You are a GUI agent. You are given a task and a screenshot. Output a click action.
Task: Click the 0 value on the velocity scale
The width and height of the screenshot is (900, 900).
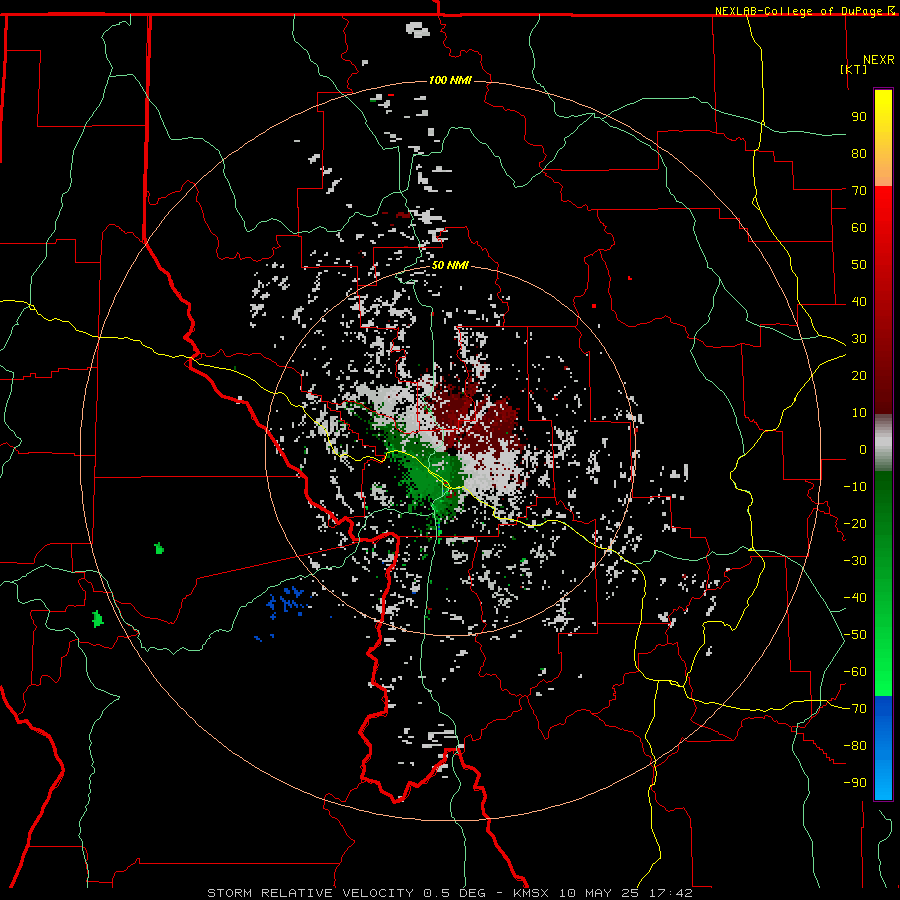click(x=863, y=449)
